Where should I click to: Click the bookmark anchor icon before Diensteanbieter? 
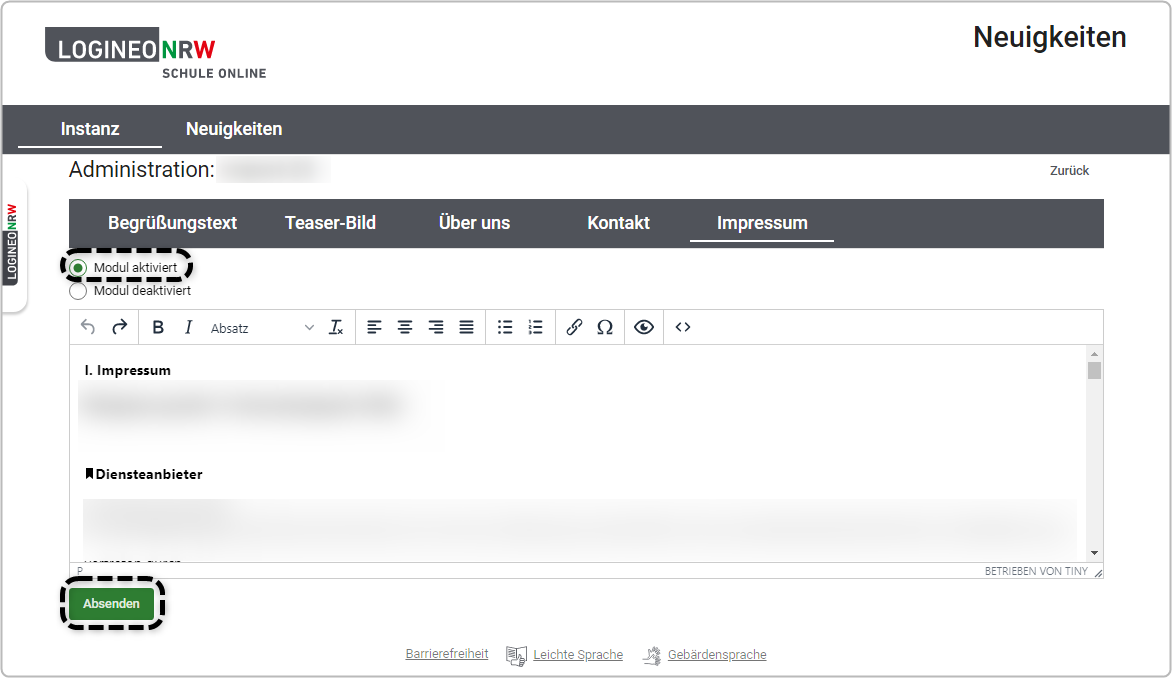click(90, 473)
